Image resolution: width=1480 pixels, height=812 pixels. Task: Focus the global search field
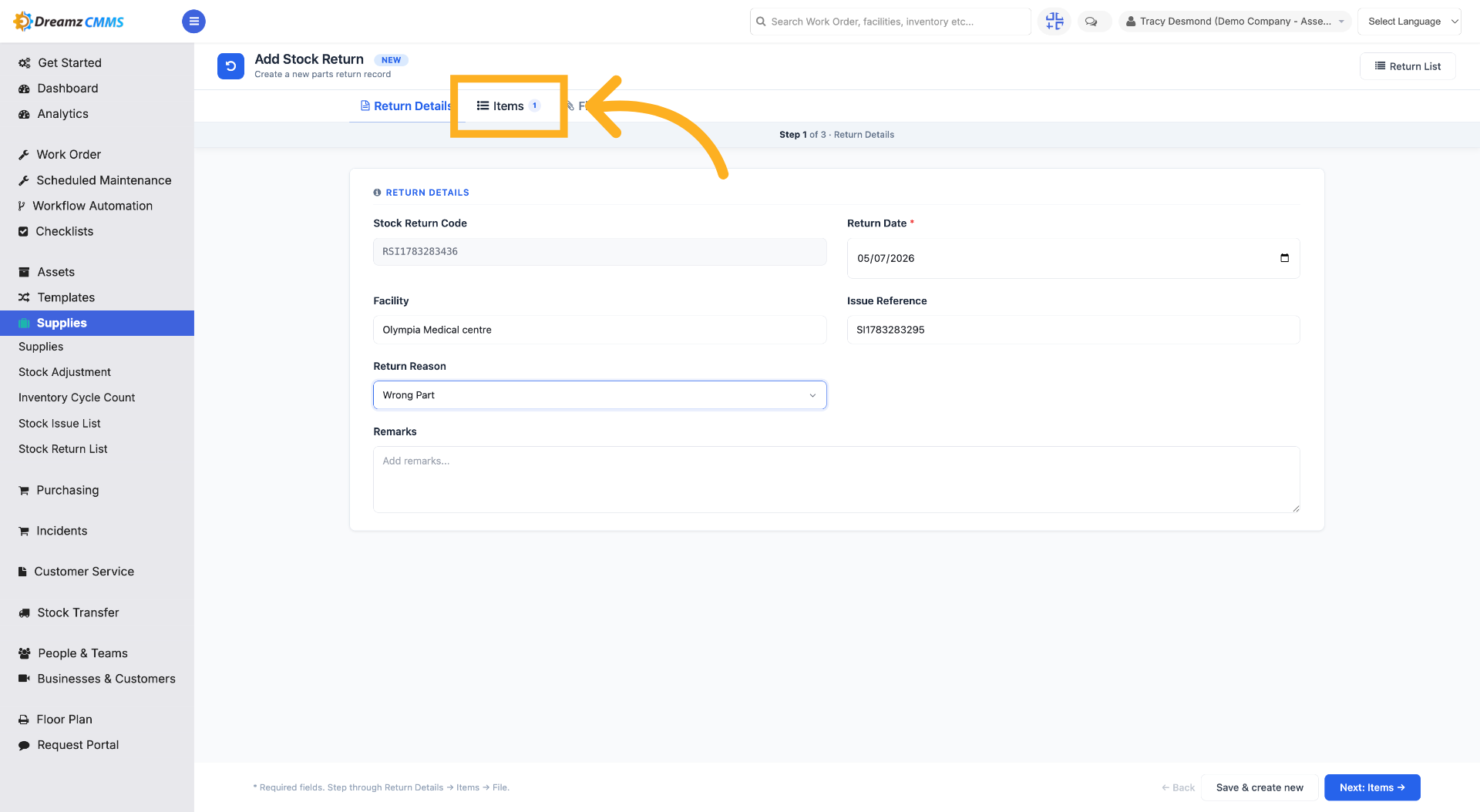tap(890, 22)
